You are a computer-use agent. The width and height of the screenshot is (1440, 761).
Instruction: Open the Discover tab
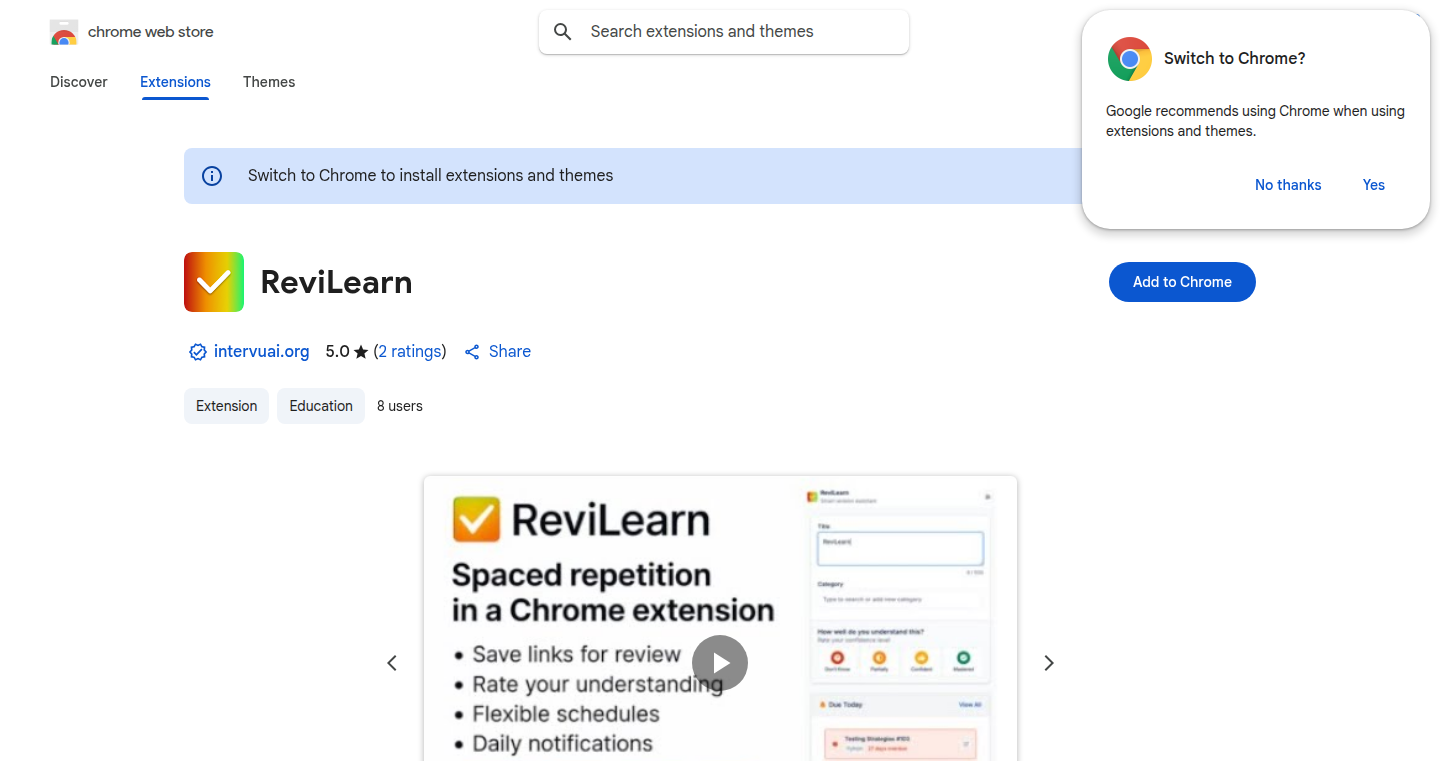(x=79, y=82)
